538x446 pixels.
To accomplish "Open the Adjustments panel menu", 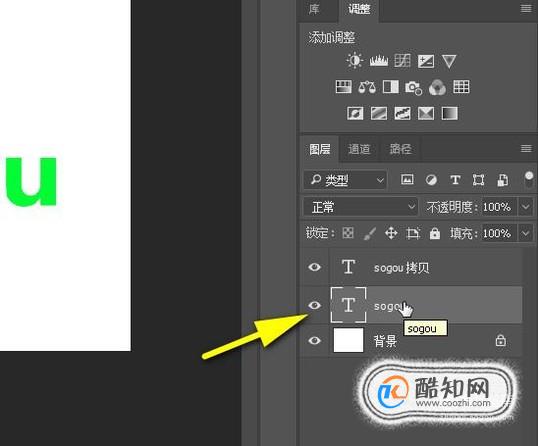I will [526, 8].
